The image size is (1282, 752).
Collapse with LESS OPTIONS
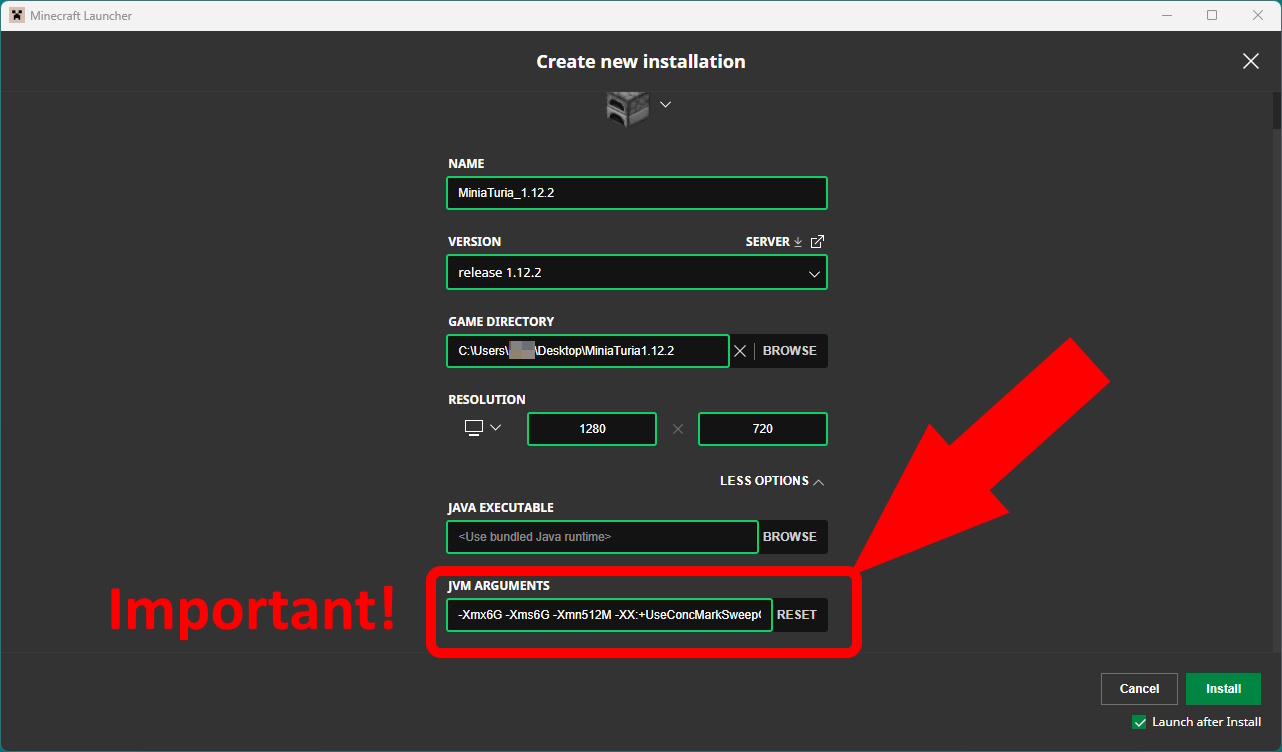point(772,481)
